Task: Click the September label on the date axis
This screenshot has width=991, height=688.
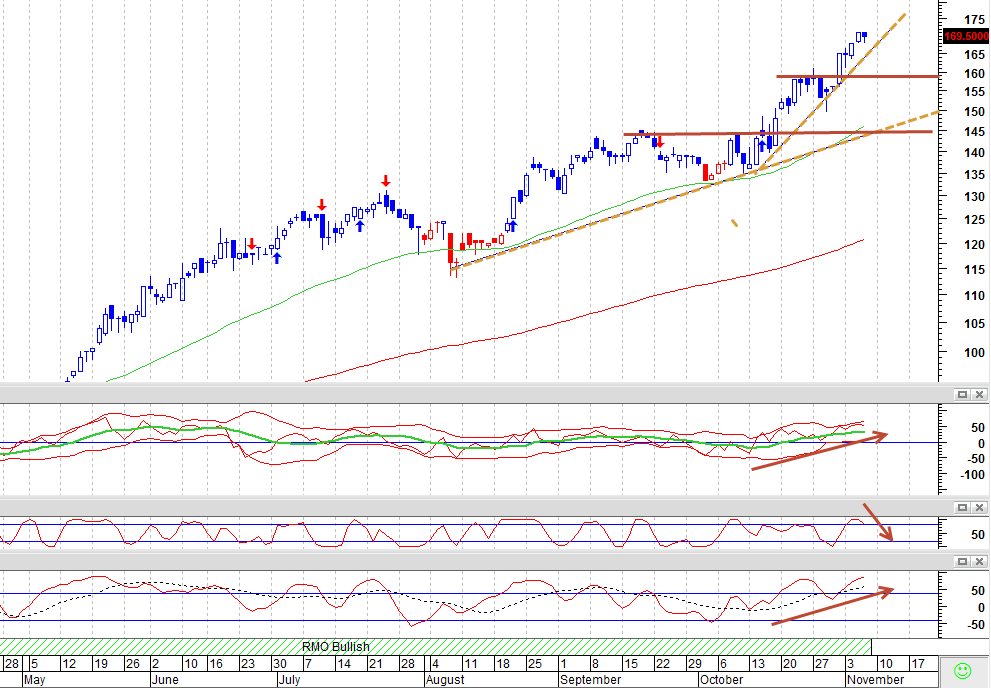Action: point(590,680)
